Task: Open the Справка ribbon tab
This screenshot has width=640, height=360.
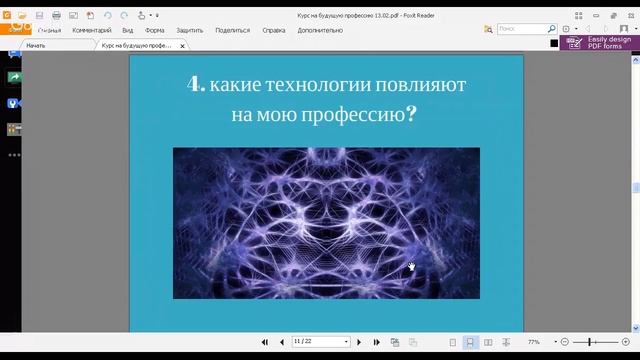Action: pyautogui.click(x=274, y=30)
